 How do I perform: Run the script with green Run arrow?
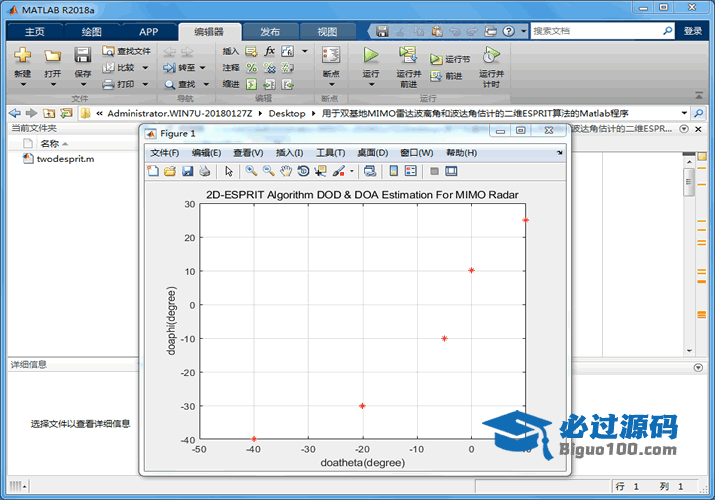[x=371, y=55]
